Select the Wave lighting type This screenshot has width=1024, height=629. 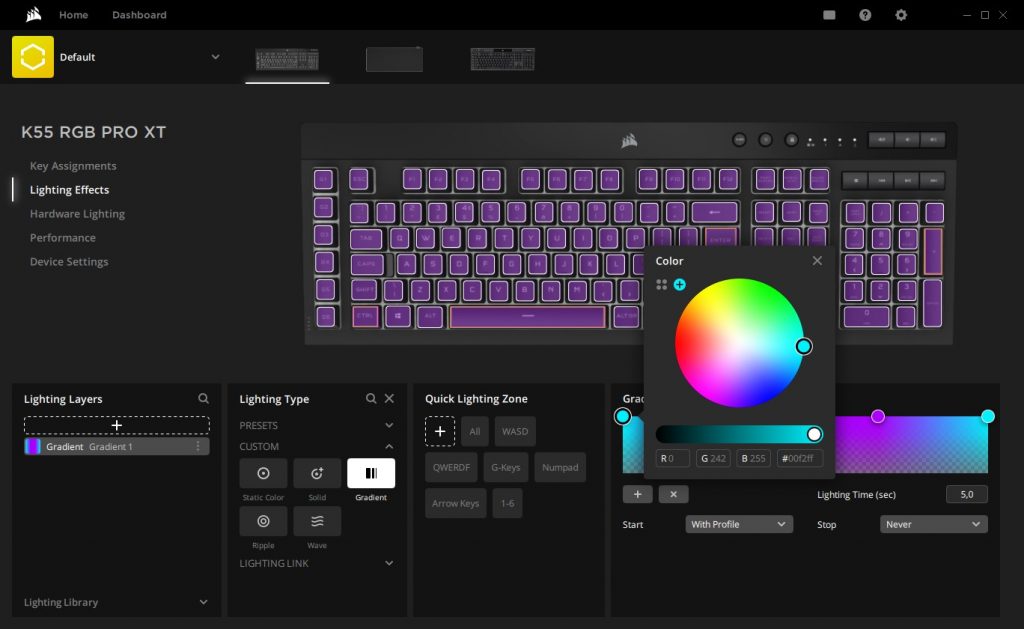point(317,521)
